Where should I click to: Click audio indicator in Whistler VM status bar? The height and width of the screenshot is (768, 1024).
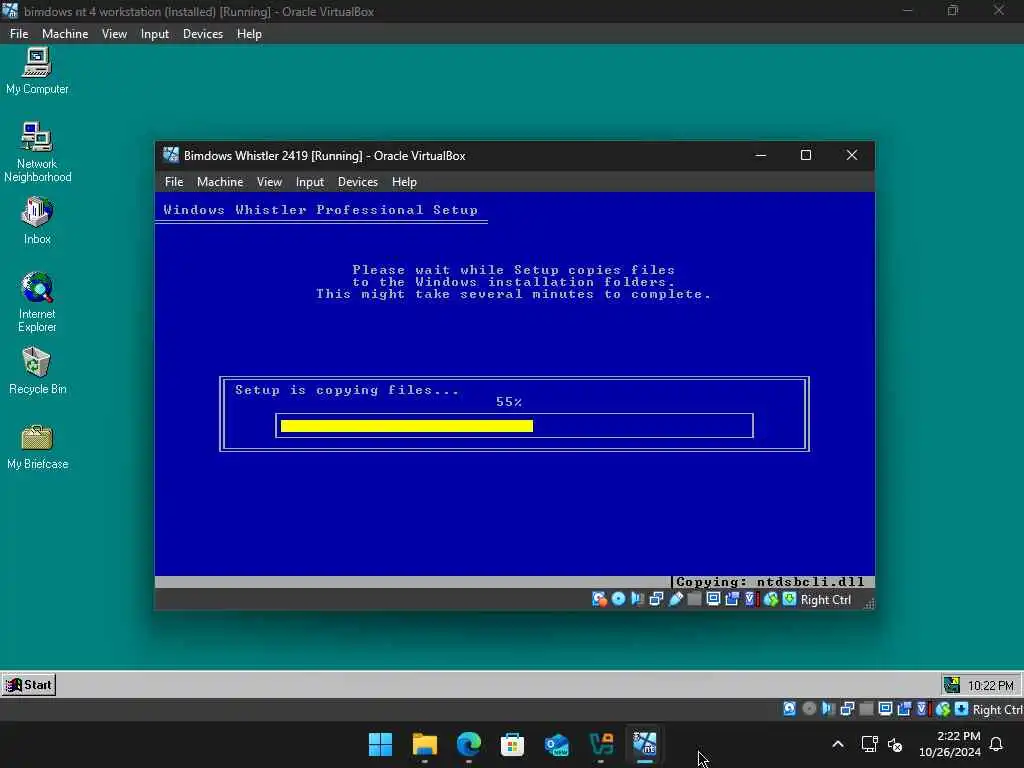(x=637, y=599)
